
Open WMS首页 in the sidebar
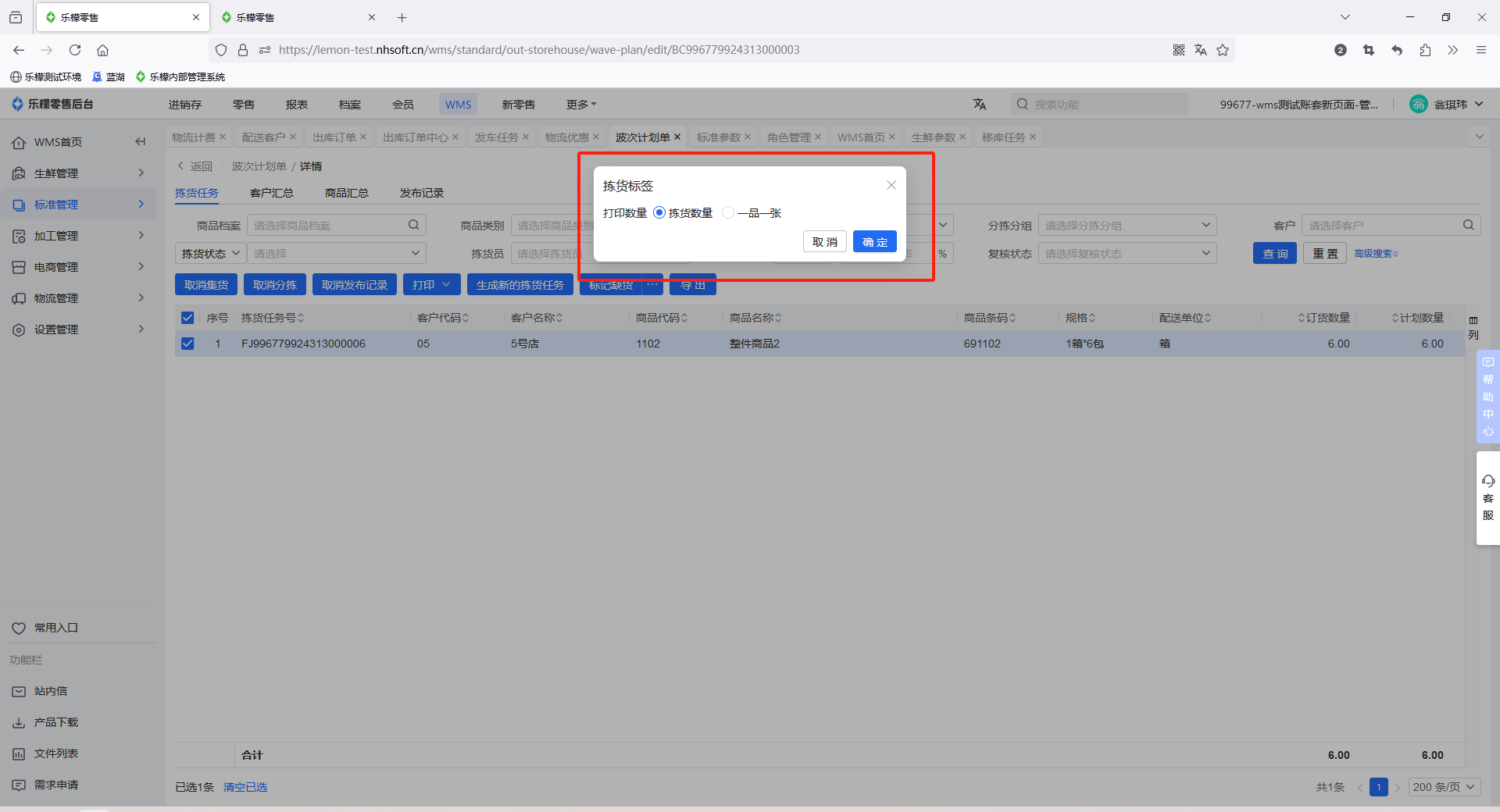[58, 142]
